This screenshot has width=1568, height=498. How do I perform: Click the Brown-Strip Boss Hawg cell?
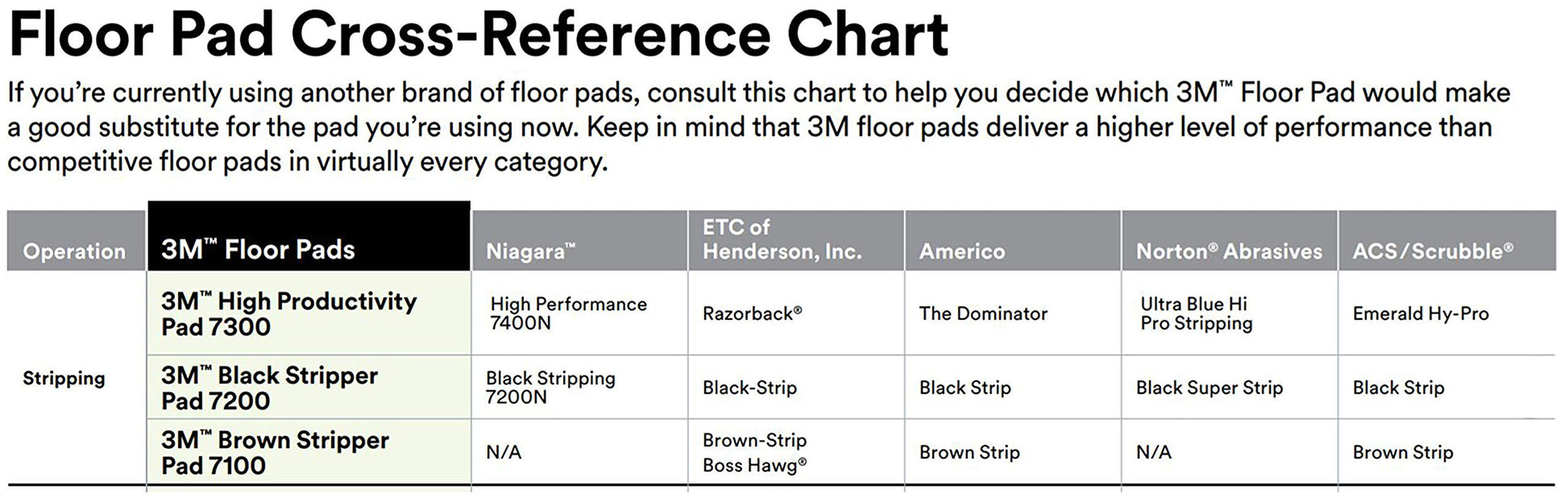pyautogui.click(x=754, y=452)
